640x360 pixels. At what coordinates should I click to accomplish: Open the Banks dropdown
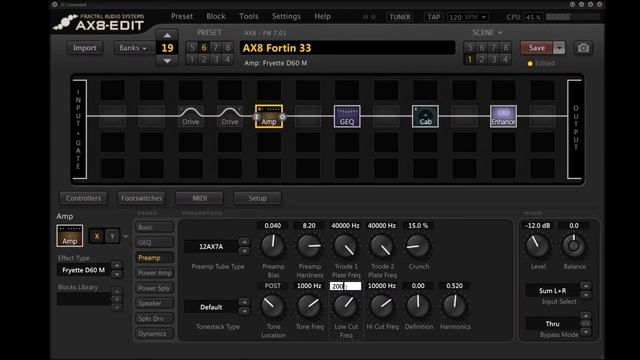coord(133,48)
